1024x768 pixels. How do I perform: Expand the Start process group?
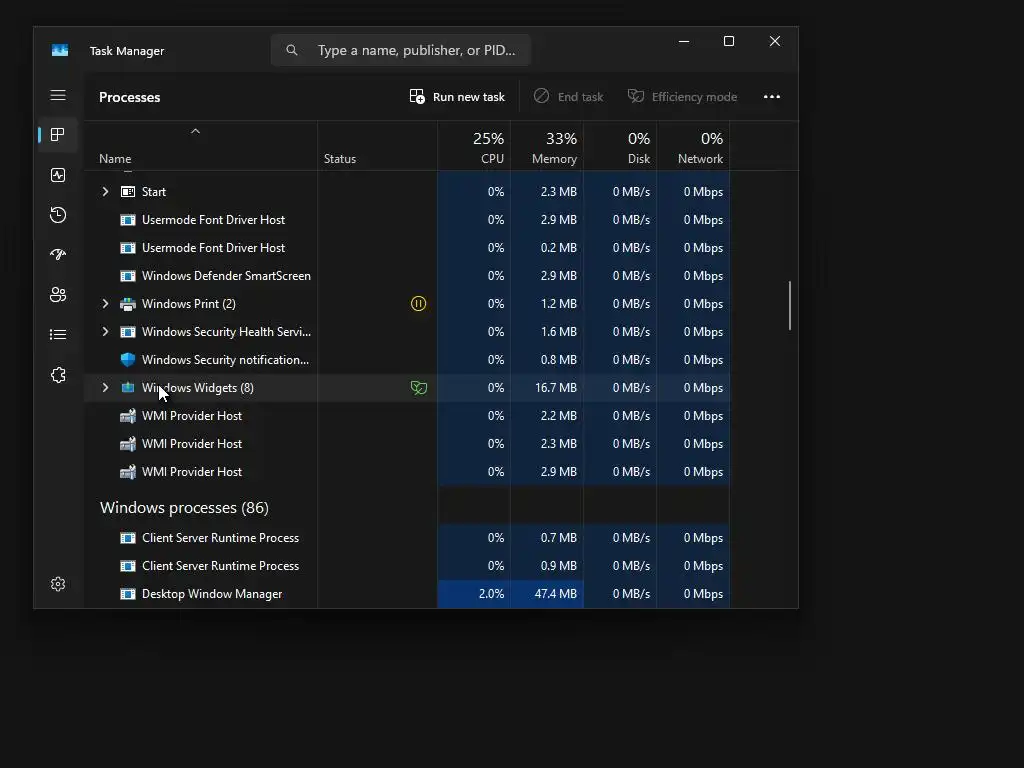pyautogui.click(x=105, y=192)
